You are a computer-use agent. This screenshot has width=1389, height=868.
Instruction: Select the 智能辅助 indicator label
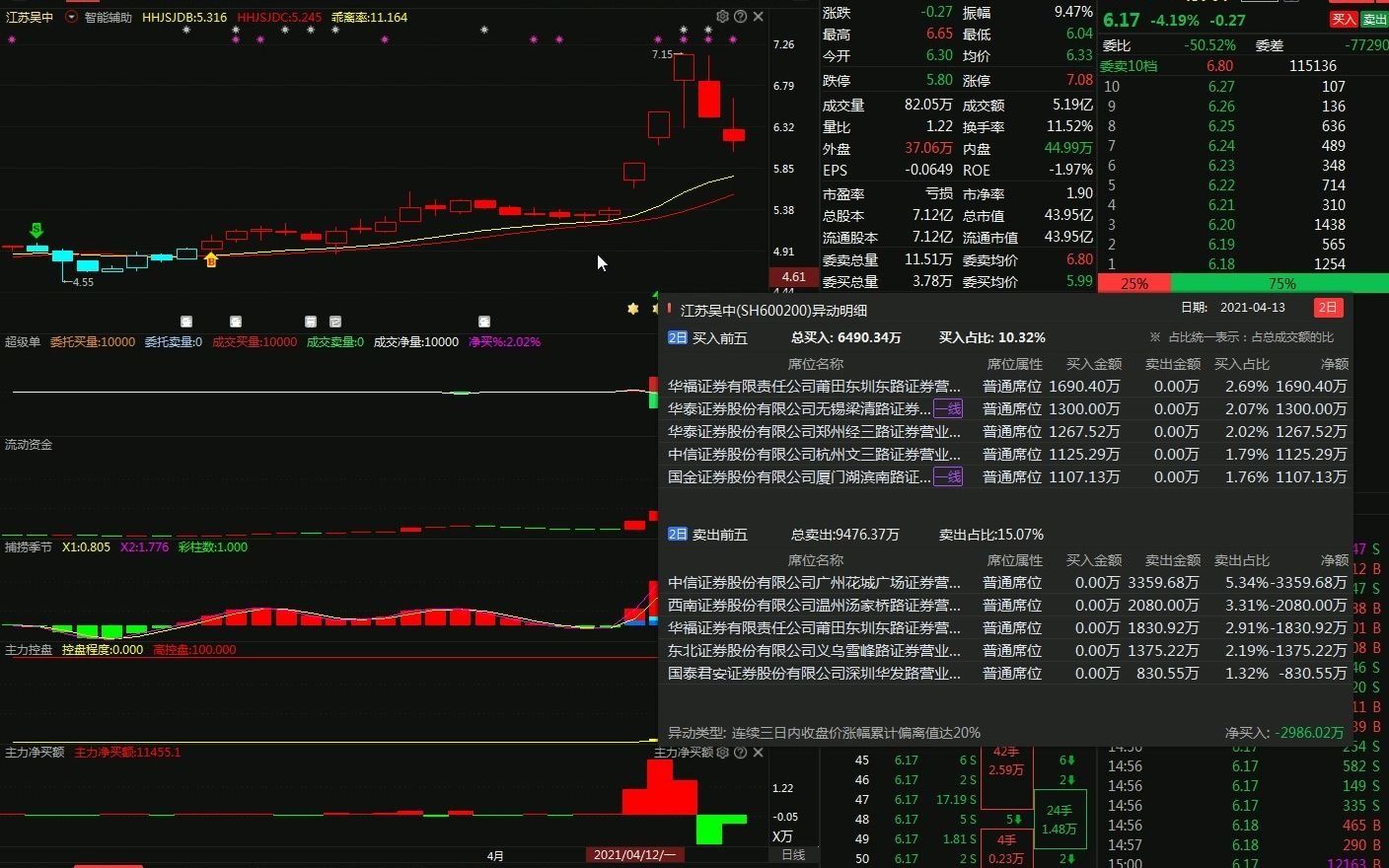coord(108,17)
